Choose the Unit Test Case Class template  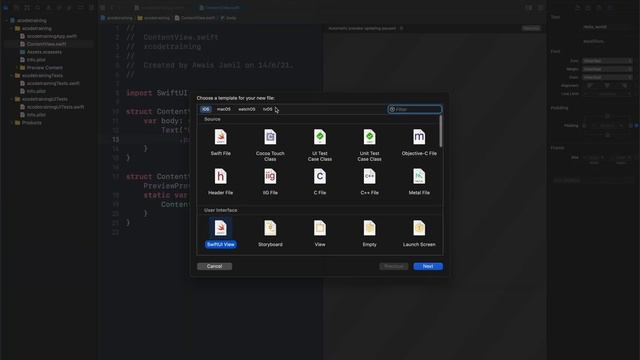[x=369, y=145]
